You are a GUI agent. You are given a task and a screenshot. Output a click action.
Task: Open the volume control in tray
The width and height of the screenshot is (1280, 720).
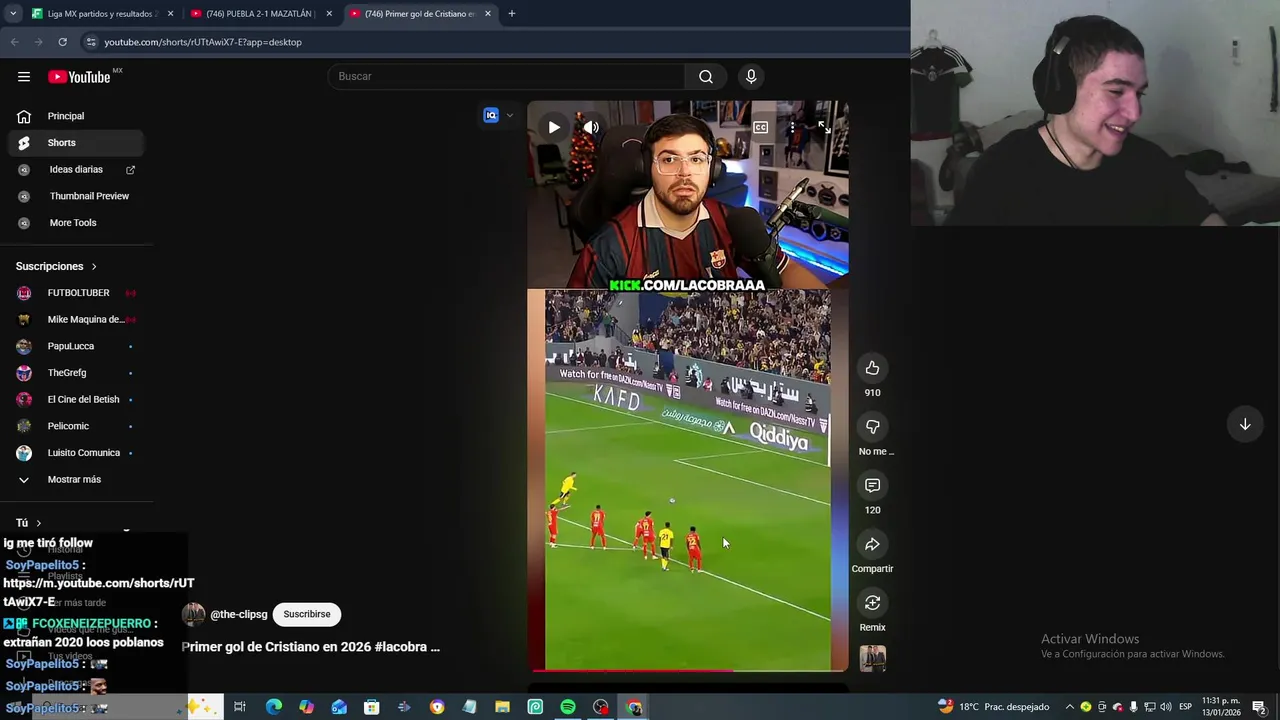(1166, 707)
